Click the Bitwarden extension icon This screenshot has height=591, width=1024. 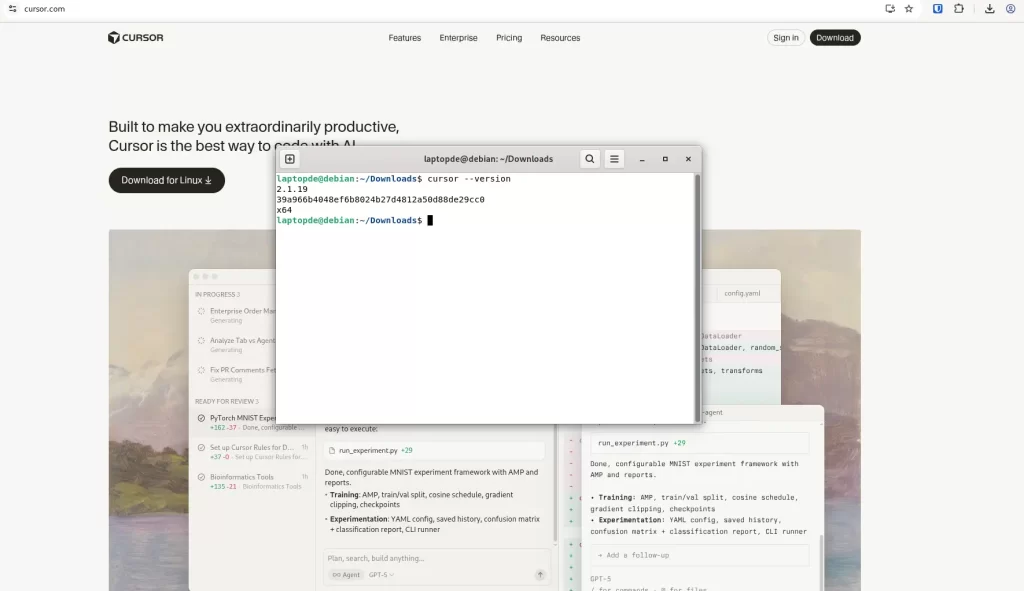point(938,9)
